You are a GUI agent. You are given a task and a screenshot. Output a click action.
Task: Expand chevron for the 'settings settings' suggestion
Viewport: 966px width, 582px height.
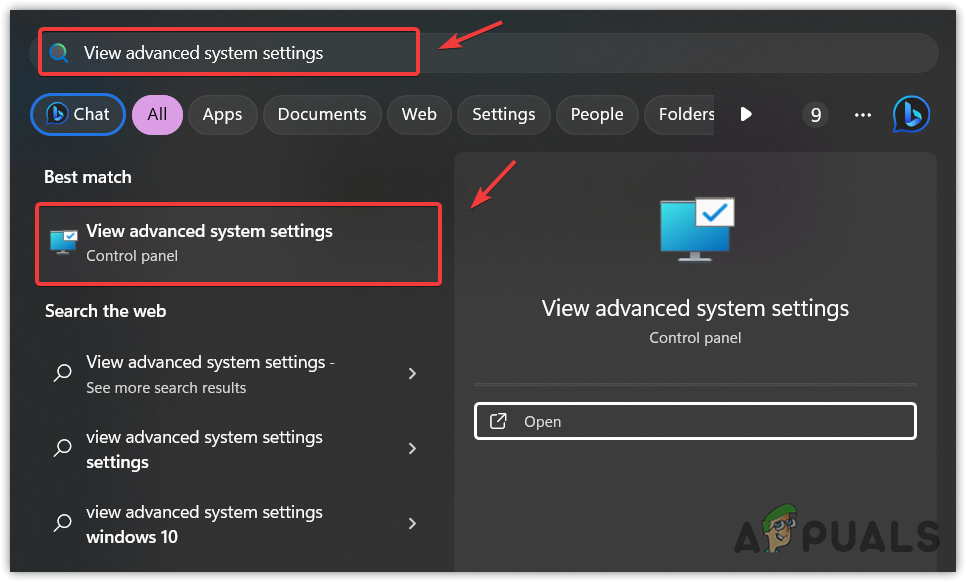pos(412,448)
